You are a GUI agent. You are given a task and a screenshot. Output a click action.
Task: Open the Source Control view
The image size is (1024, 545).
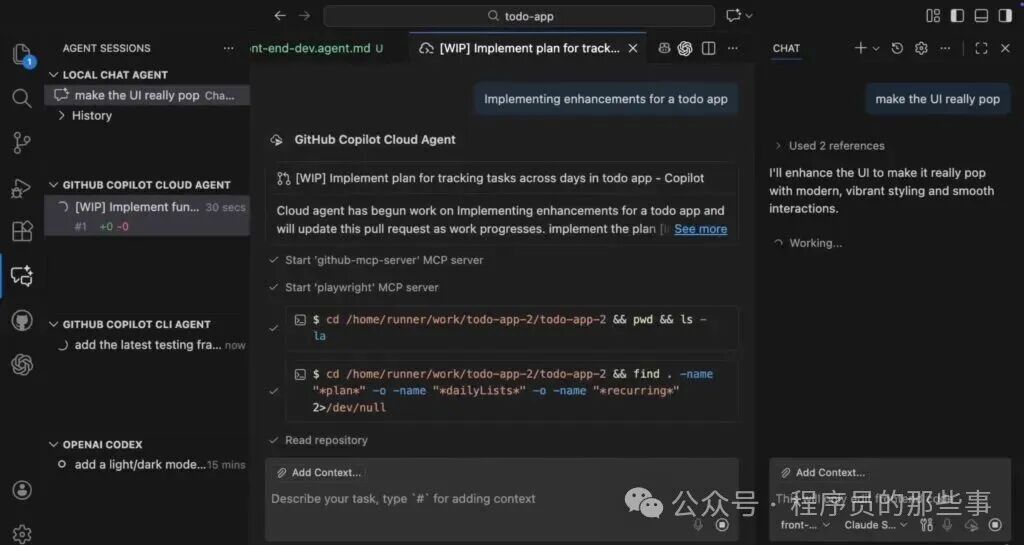[22, 143]
